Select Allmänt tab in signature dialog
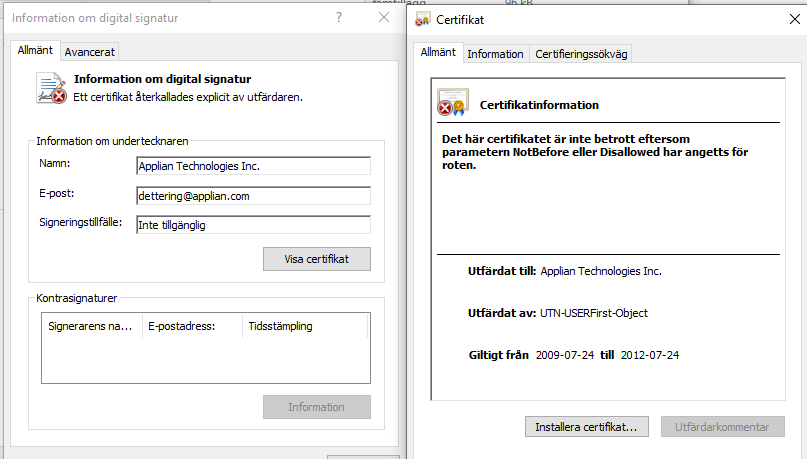 point(35,50)
